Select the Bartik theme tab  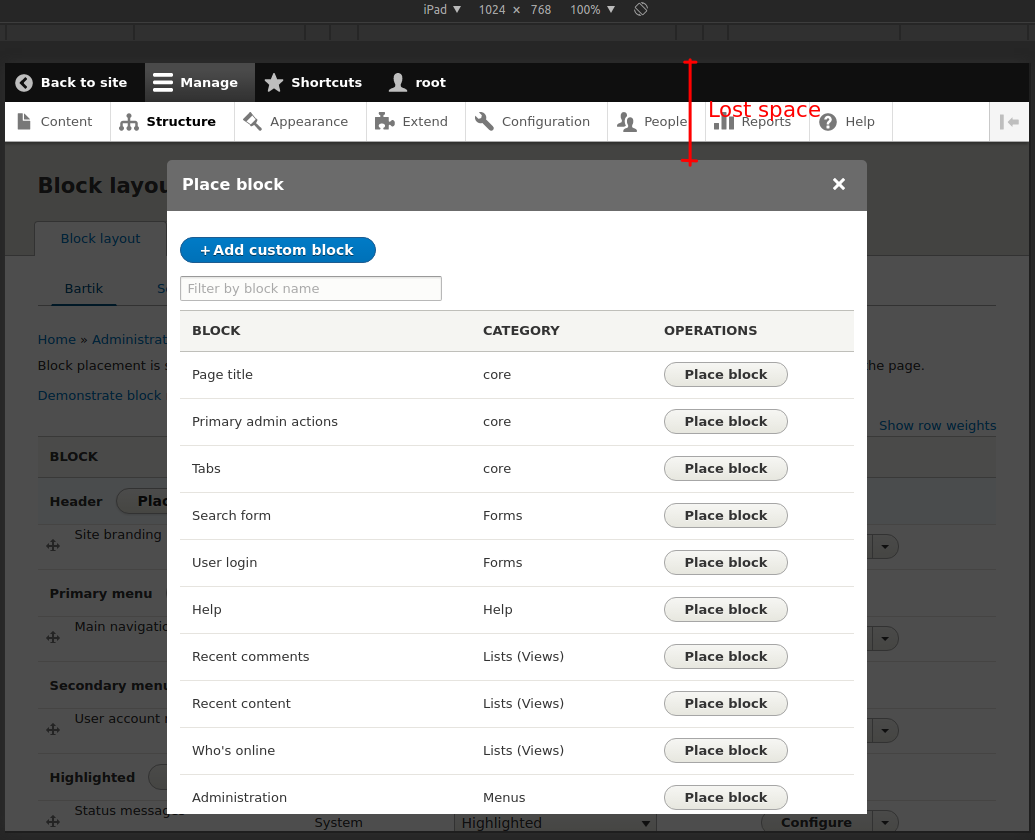click(x=84, y=288)
